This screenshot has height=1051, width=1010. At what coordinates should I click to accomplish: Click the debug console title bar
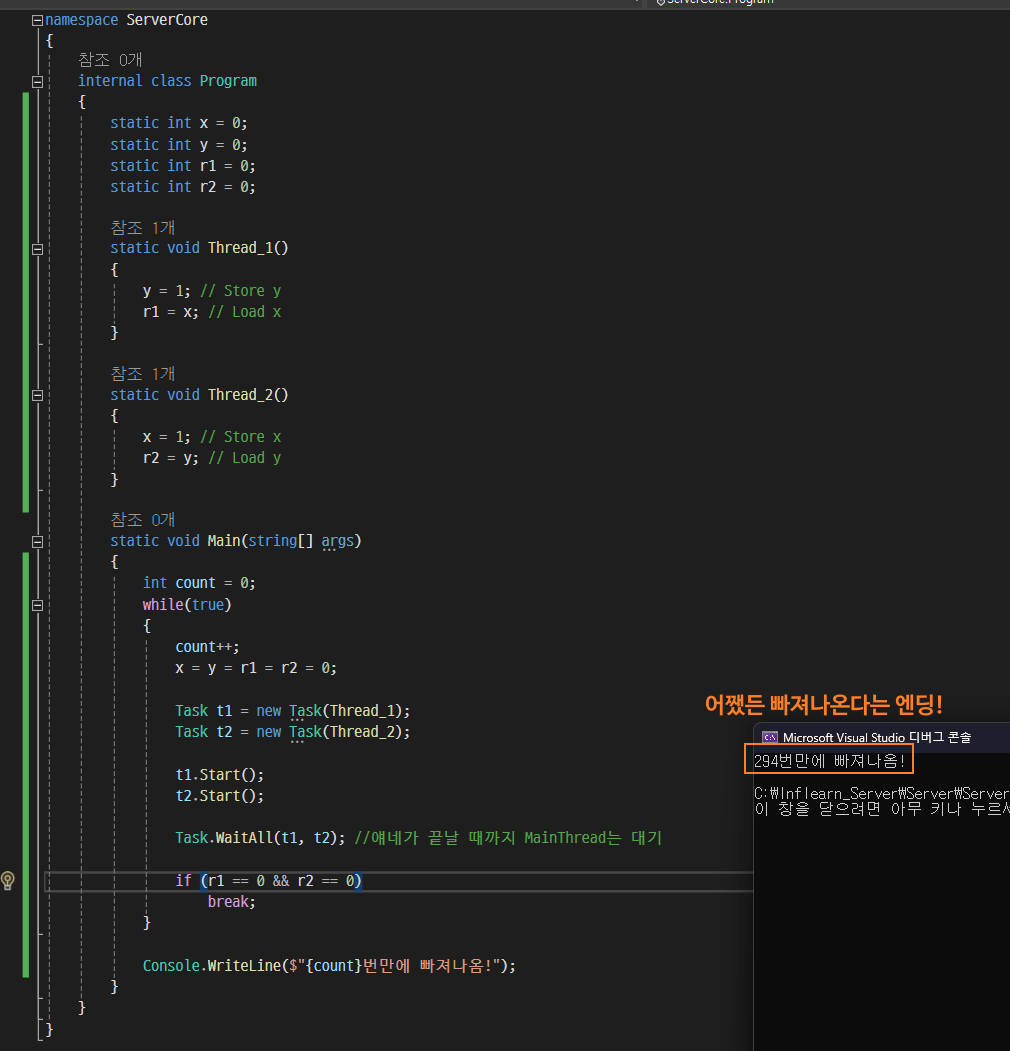pos(881,737)
